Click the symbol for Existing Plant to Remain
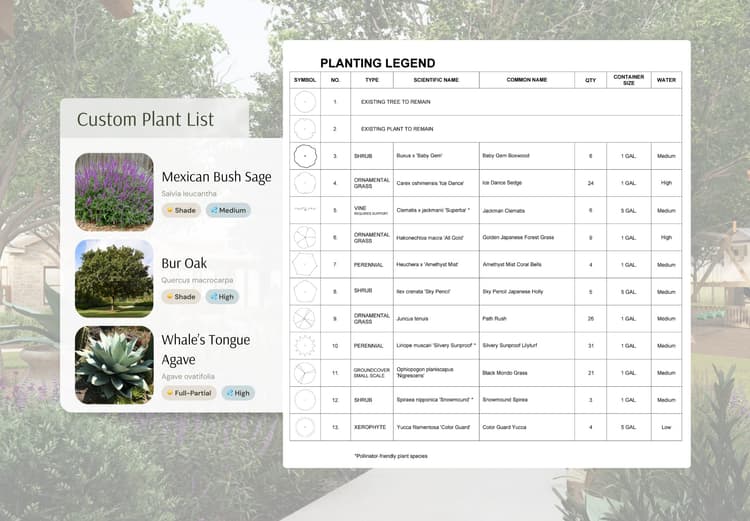Viewport: 750px width, 521px height. coord(305,129)
